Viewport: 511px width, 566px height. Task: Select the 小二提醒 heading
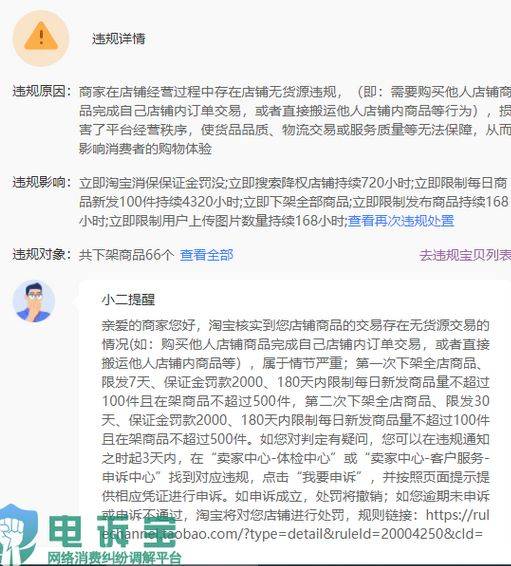coord(128,299)
